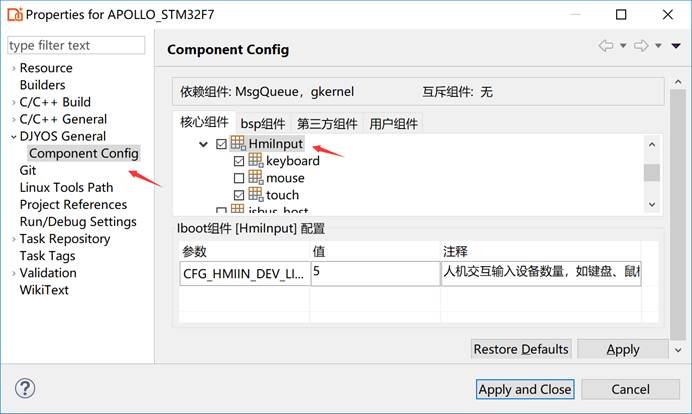Screen dimensions: 692x414
Task: Uncheck the HmiInput component checkbox
Action: tap(221, 144)
